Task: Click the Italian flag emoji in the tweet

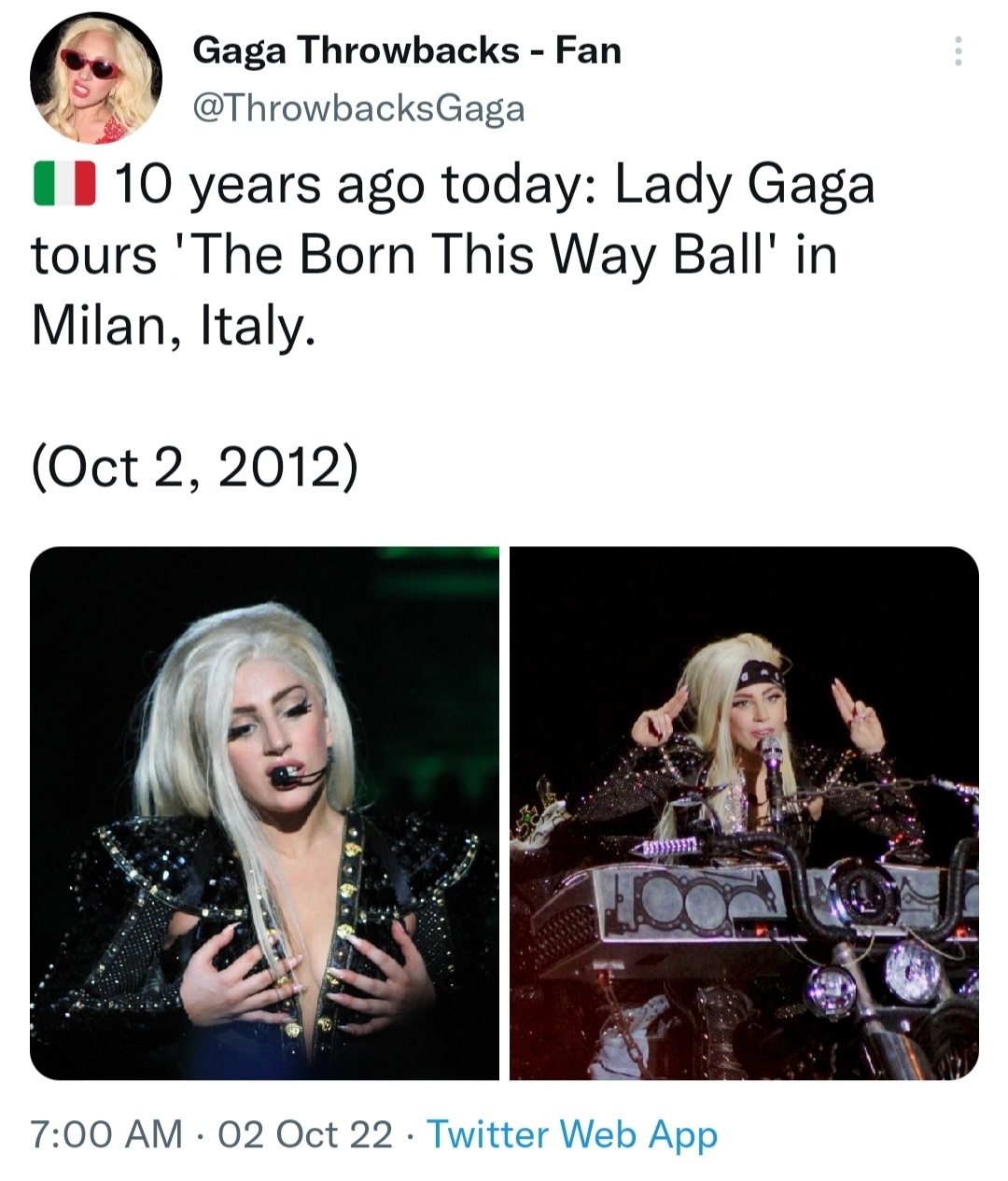Action: [x=63, y=183]
